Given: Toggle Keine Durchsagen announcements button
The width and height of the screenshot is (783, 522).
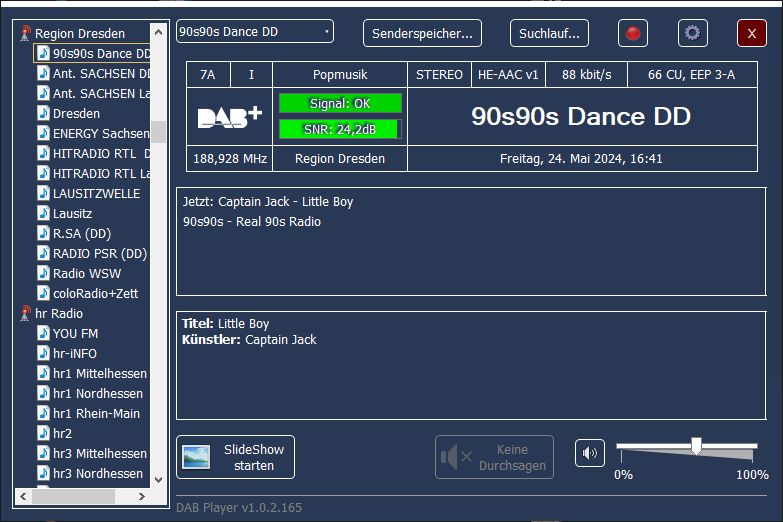Looking at the screenshot, I should (x=494, y=457).
